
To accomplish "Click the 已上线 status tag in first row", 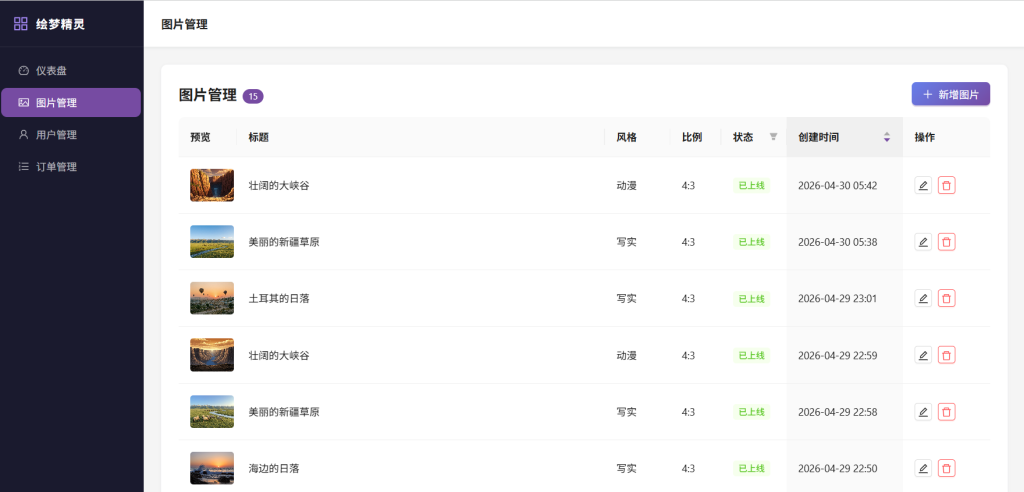I will click(x=750, y=185).
